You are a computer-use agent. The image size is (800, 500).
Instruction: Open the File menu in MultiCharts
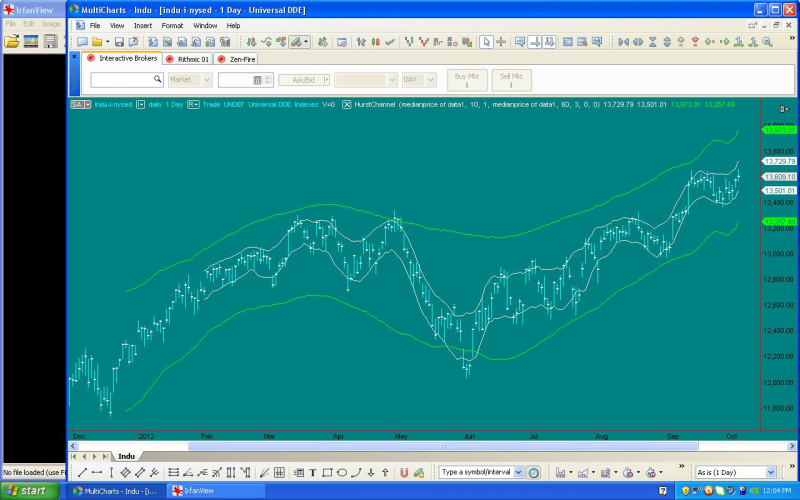(95, 26)
